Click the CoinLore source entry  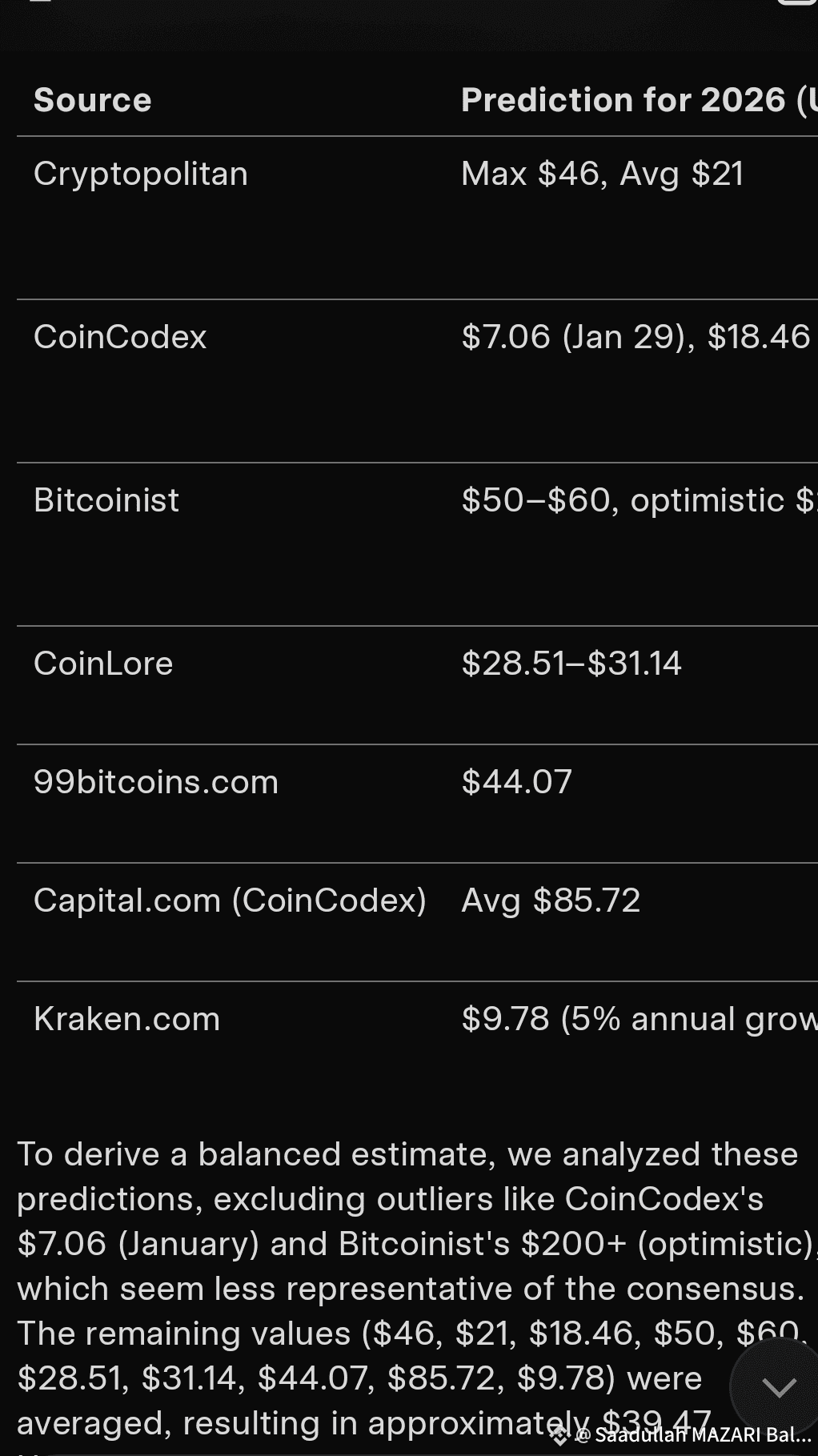(x=103, y=664)
